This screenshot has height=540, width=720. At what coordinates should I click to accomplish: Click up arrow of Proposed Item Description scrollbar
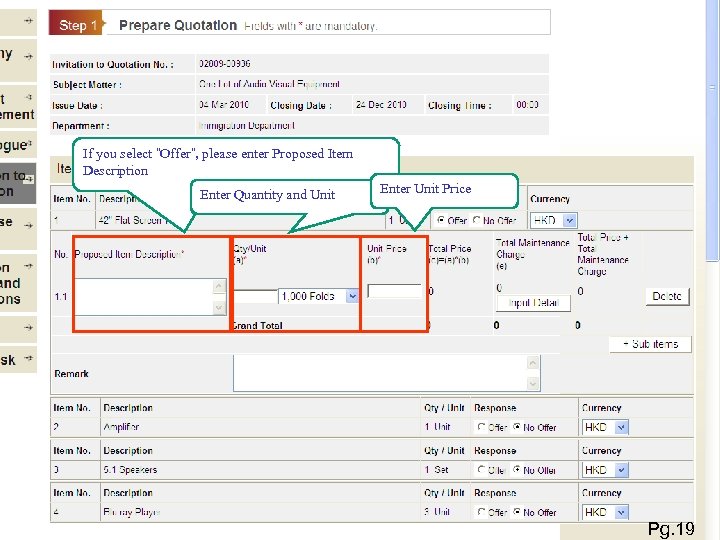pyautogui.click(x=219, y=286)
